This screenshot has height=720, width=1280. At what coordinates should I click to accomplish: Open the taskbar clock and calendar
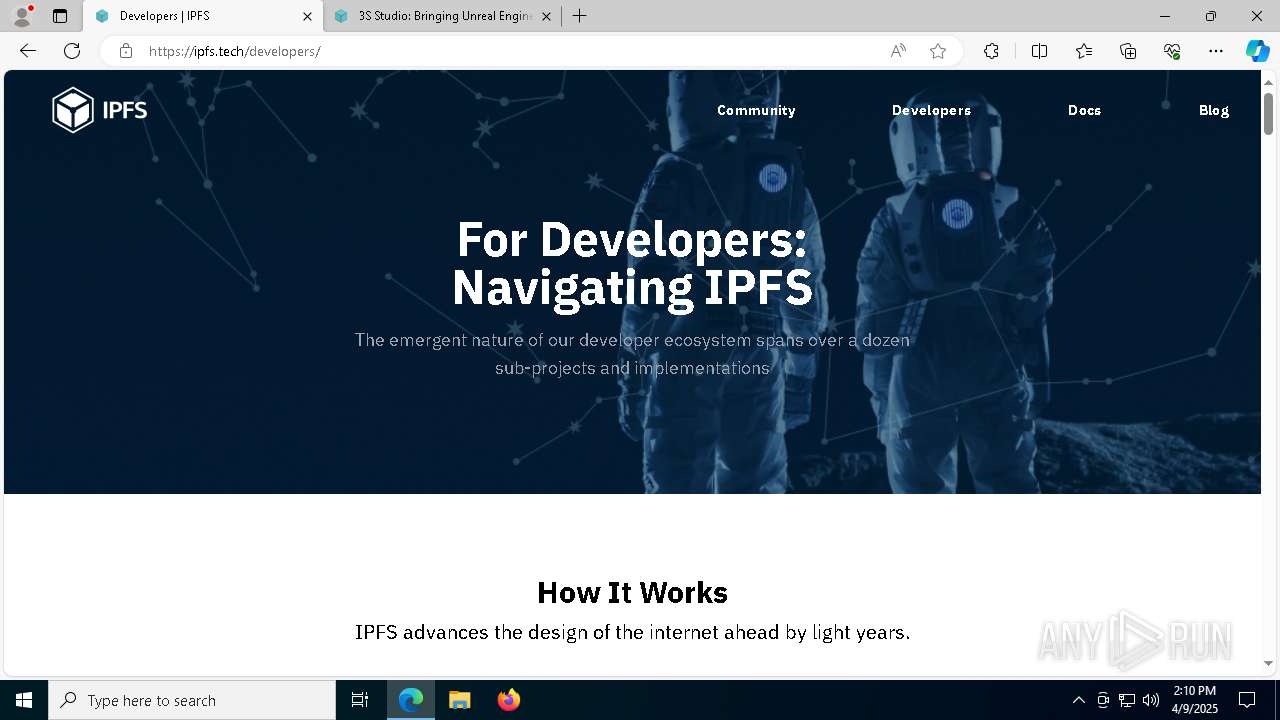point(1194,700)
